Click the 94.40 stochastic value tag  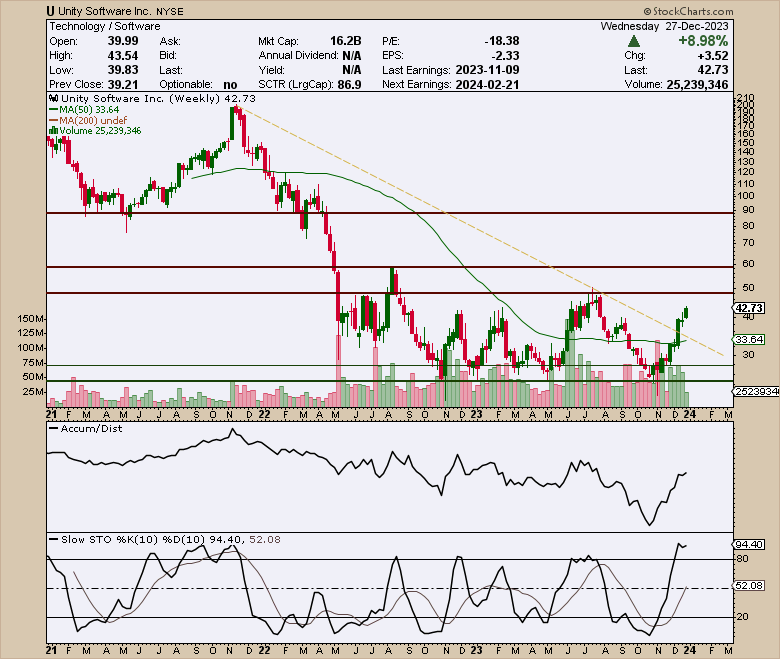pyautogui.click(x=750, y=544)
